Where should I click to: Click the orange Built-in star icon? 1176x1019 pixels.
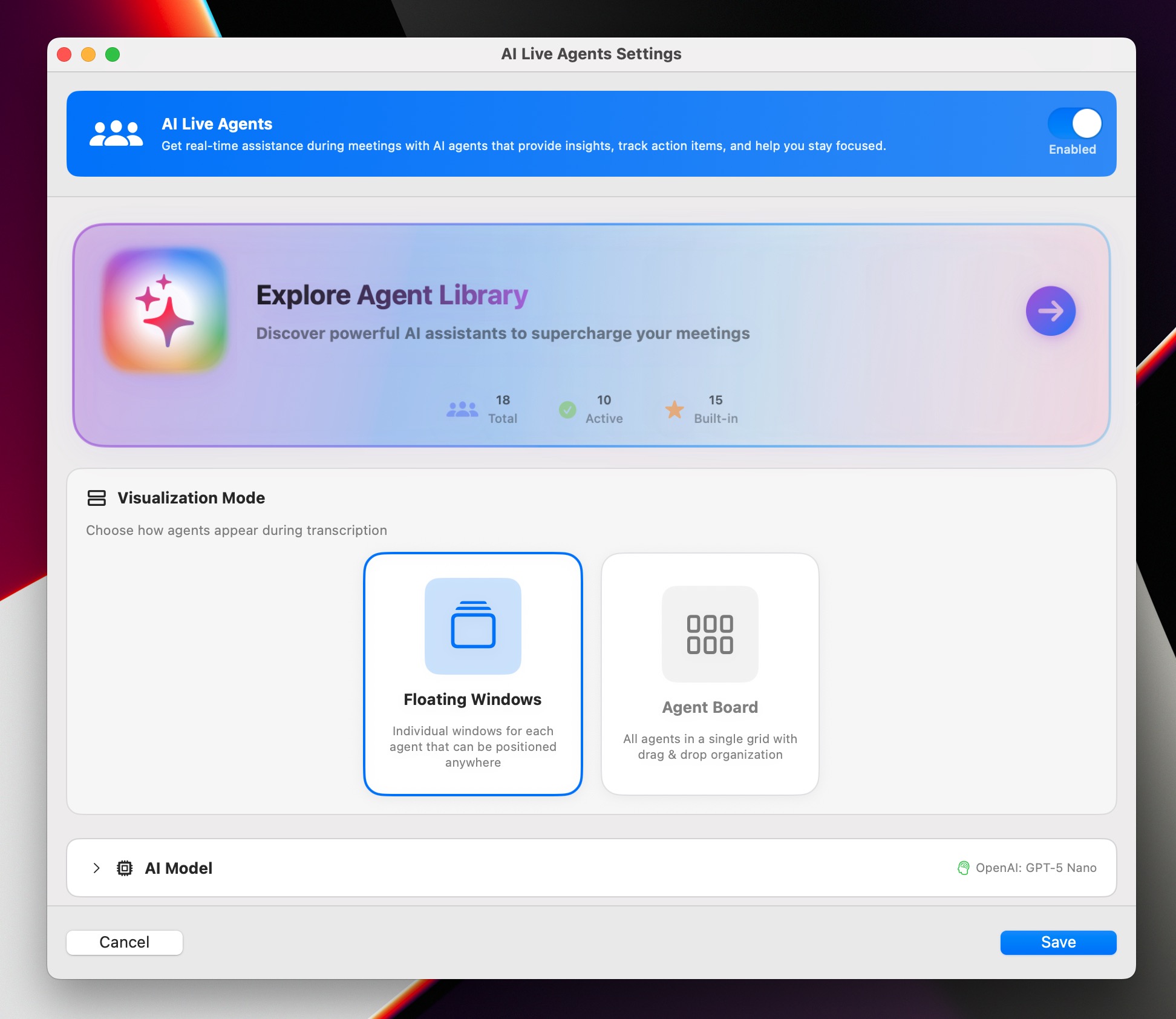pyautogui.click(x=675, y=410)
